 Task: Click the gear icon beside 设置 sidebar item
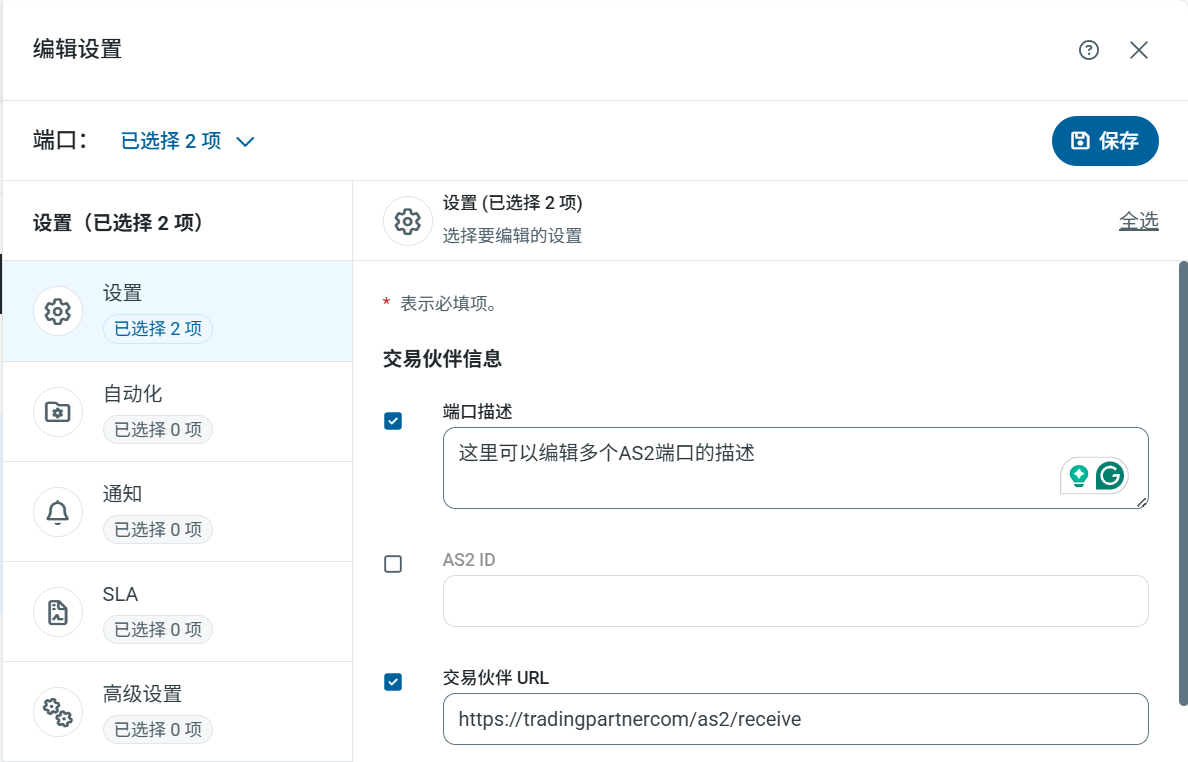[58, 311]
